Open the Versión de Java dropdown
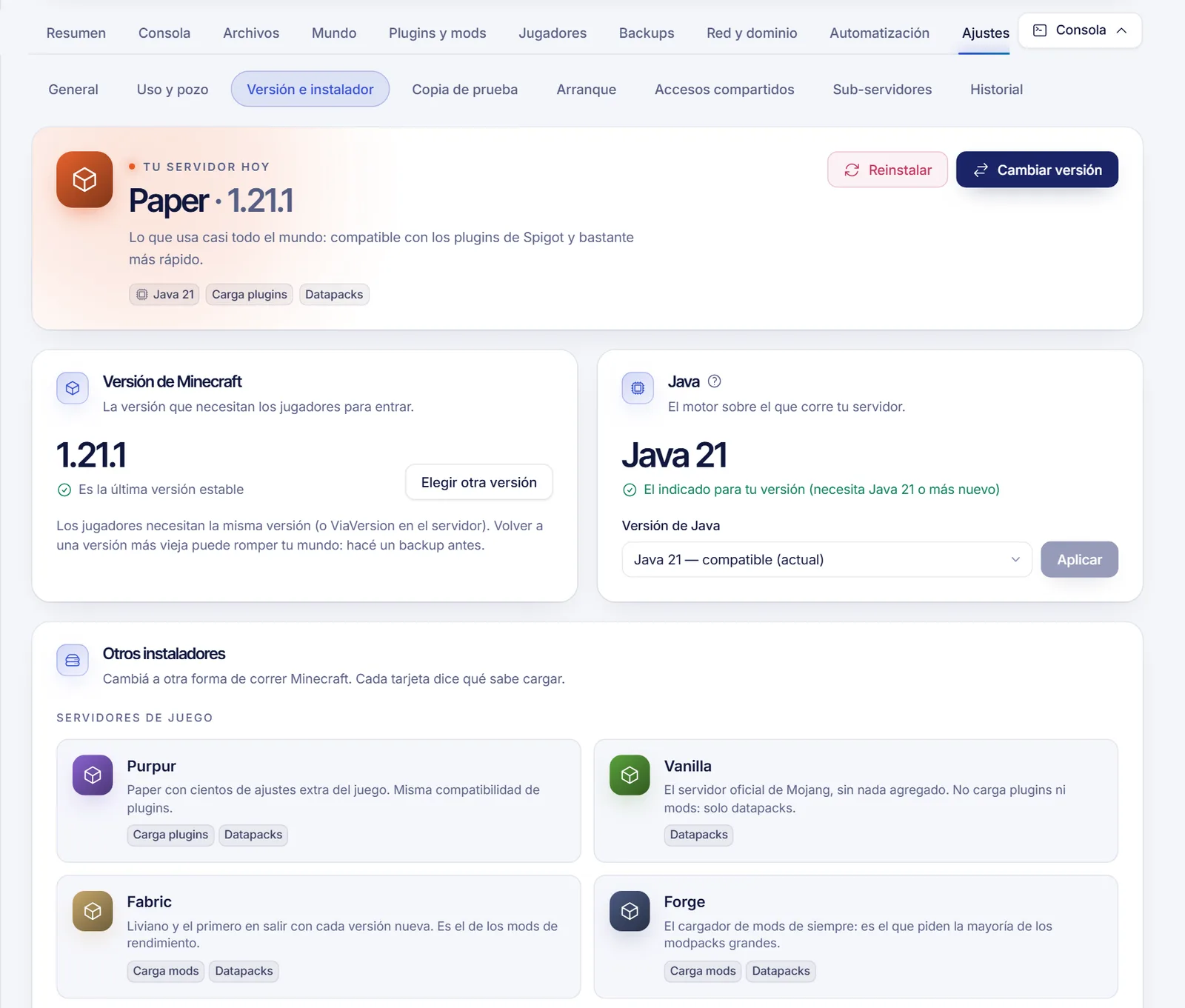The image size is (1185, 1008). point(827,560)
